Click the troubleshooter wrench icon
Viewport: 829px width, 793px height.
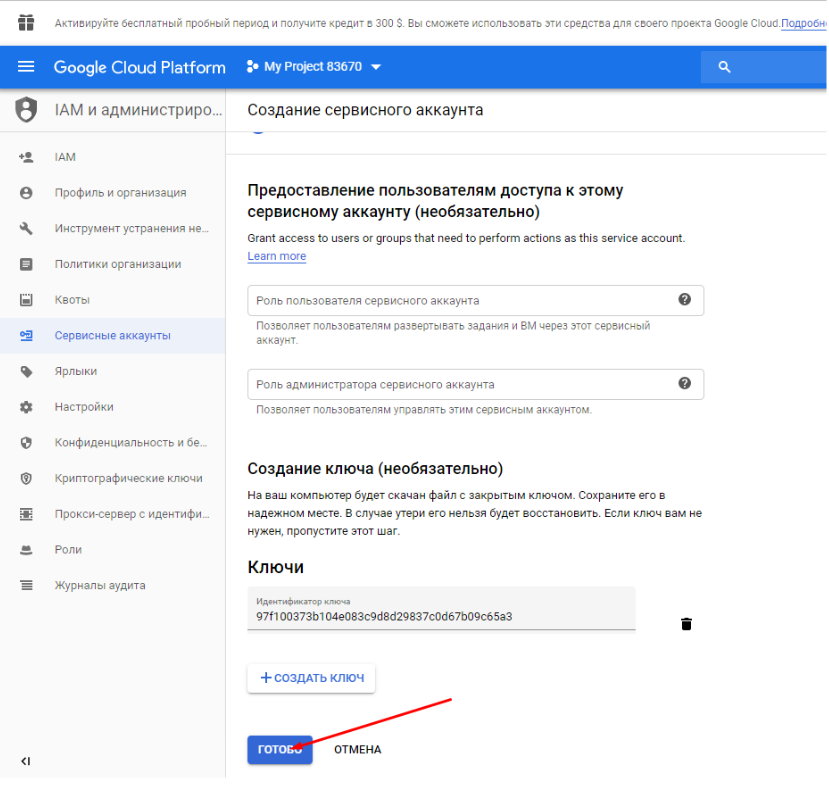click(x=26, y=228)
